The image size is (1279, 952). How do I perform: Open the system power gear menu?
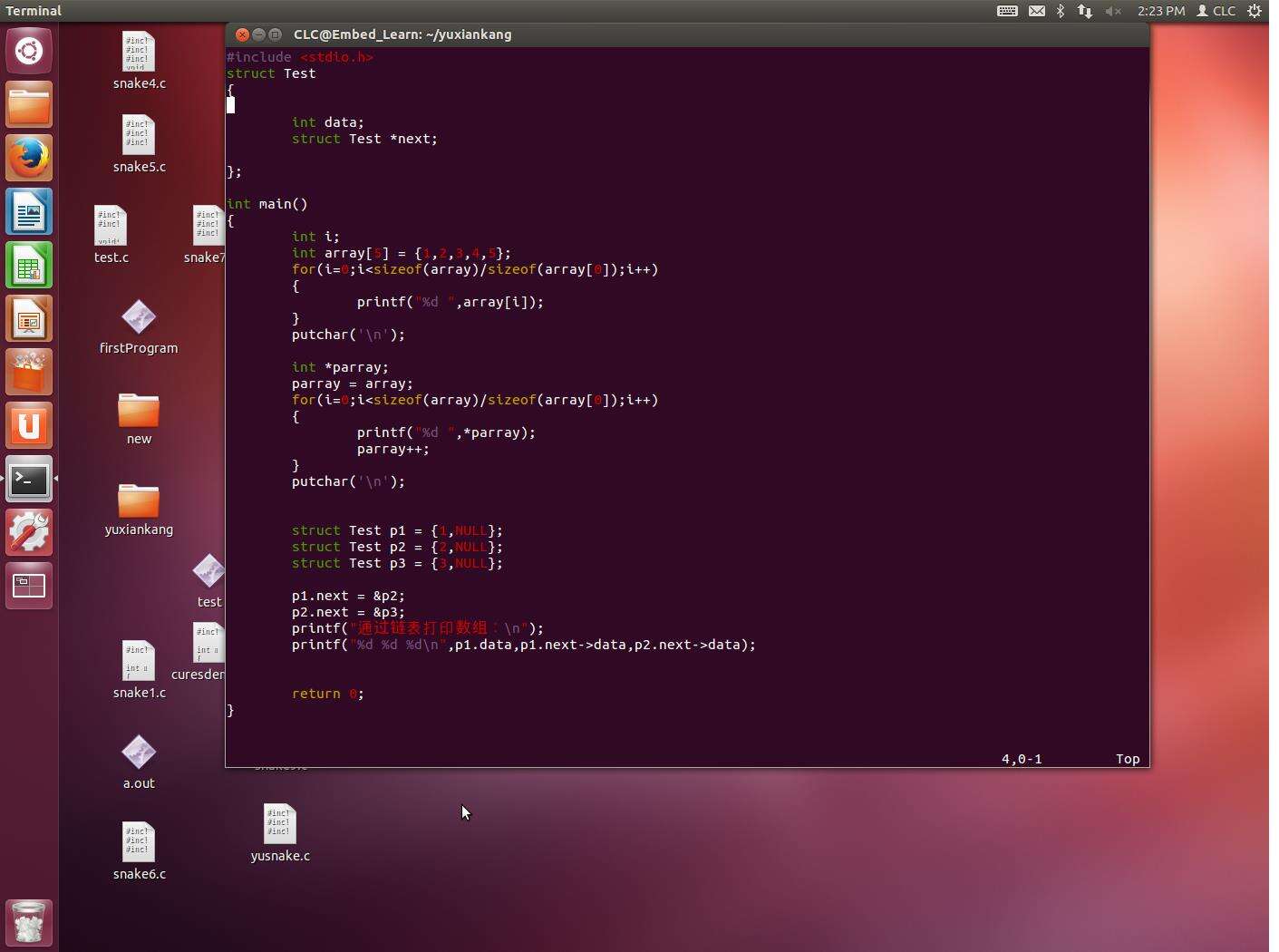coord(1255,11)
